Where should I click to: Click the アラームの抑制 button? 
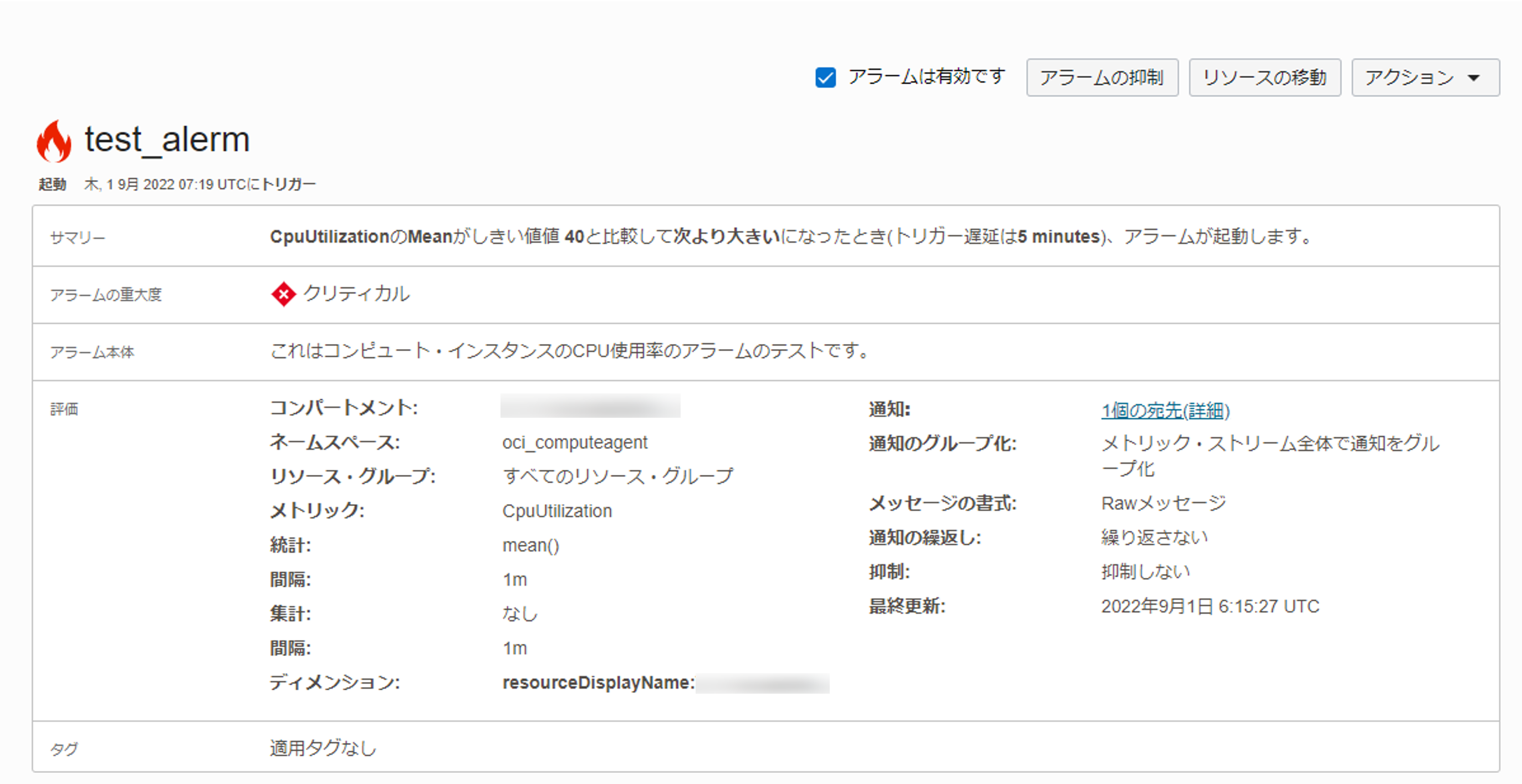coord(1101,78)
